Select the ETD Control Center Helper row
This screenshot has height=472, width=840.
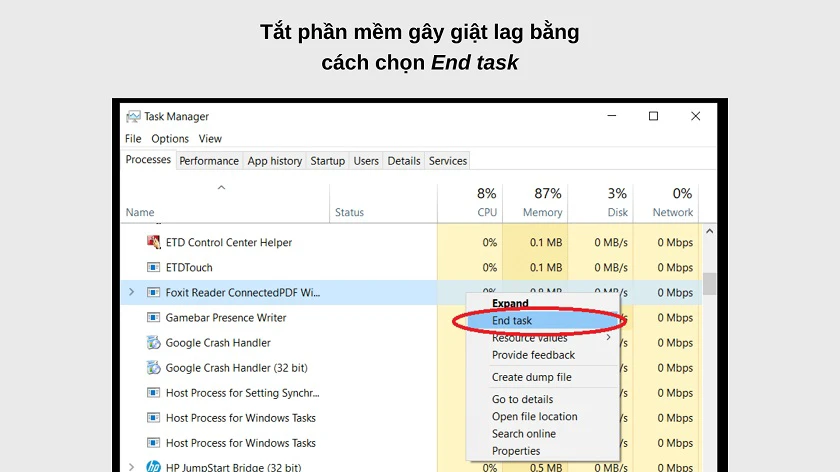click(411, 242)
